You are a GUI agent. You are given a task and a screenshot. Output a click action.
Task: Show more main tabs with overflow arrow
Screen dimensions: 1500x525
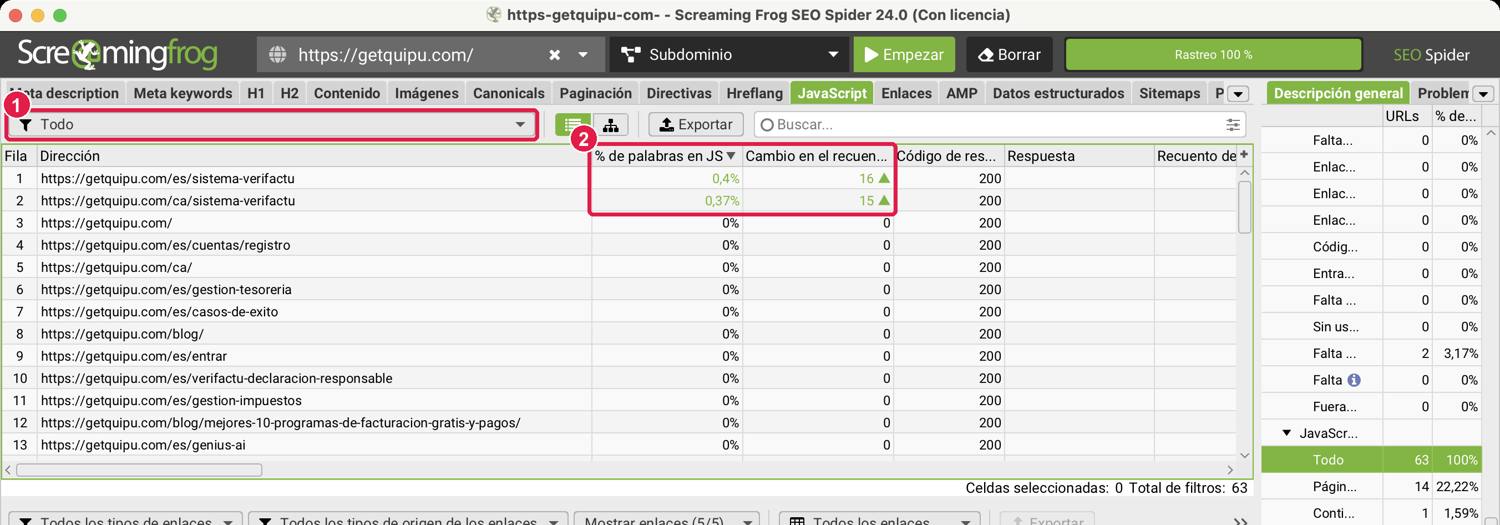point(1239,94)
